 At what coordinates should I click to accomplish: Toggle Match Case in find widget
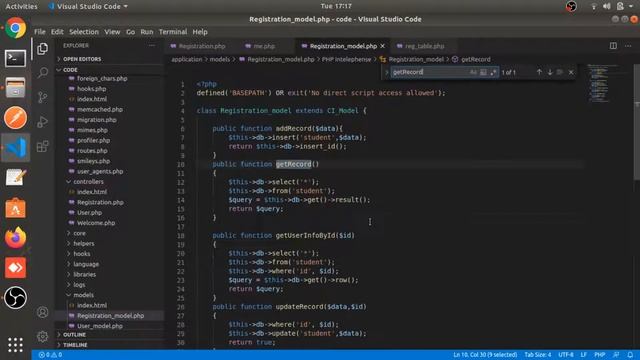[473, 72]
